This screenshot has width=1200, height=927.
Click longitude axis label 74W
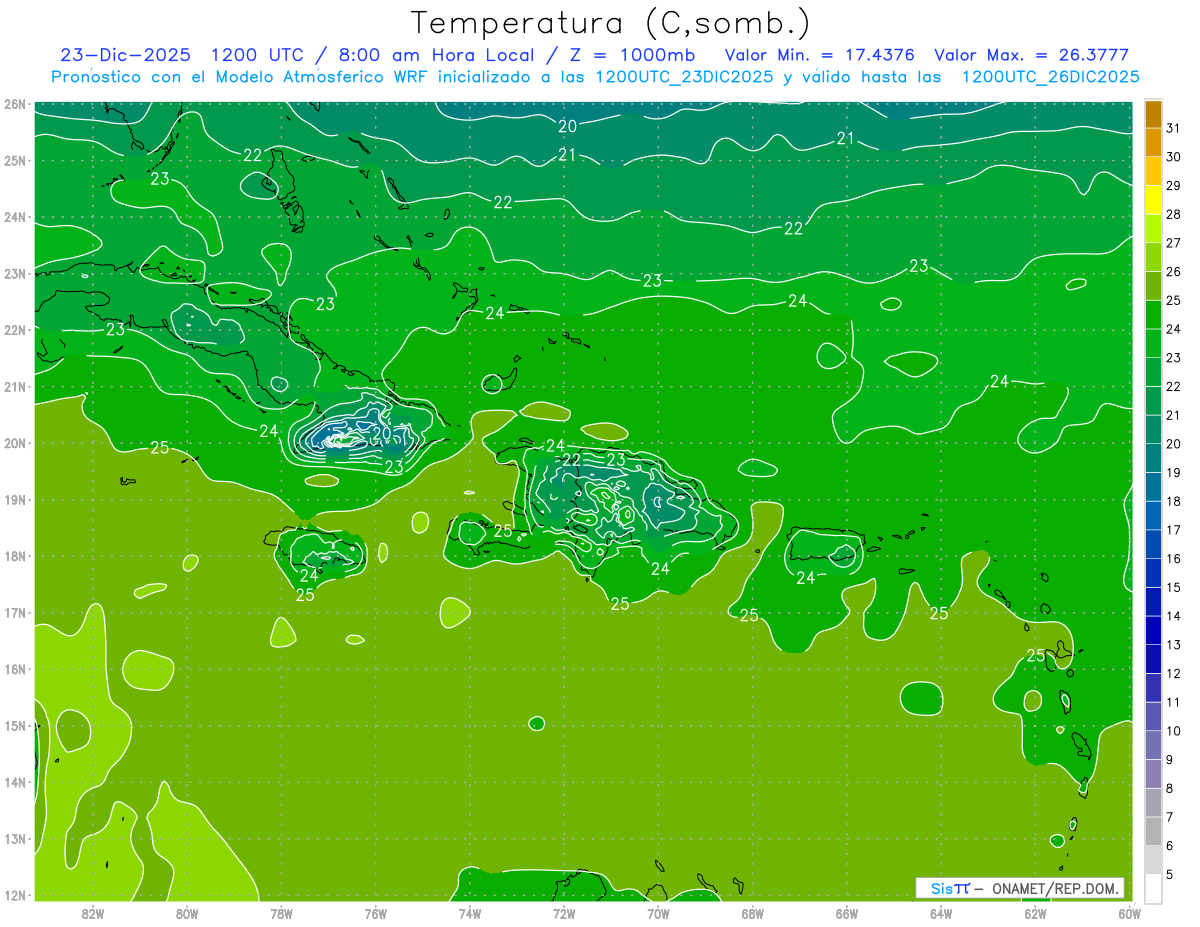pyautogui.click(x=470, y=914)
